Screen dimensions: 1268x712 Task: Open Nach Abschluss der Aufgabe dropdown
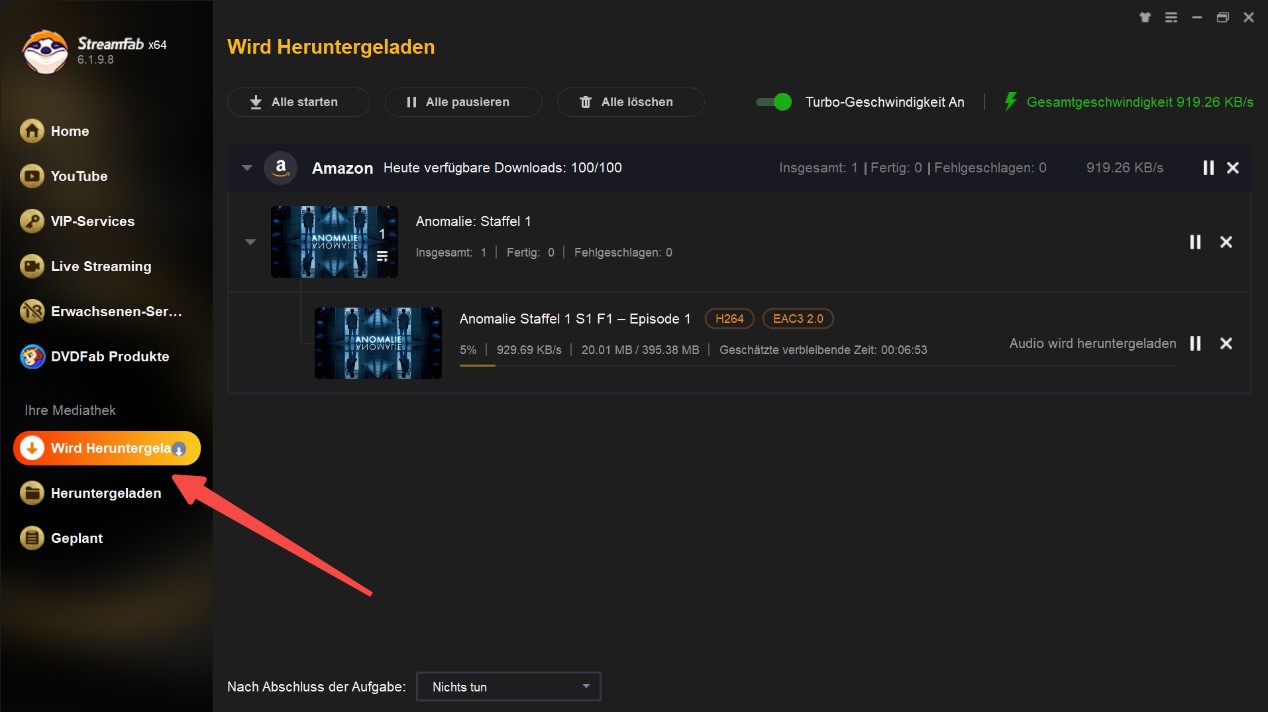[508, 687]
